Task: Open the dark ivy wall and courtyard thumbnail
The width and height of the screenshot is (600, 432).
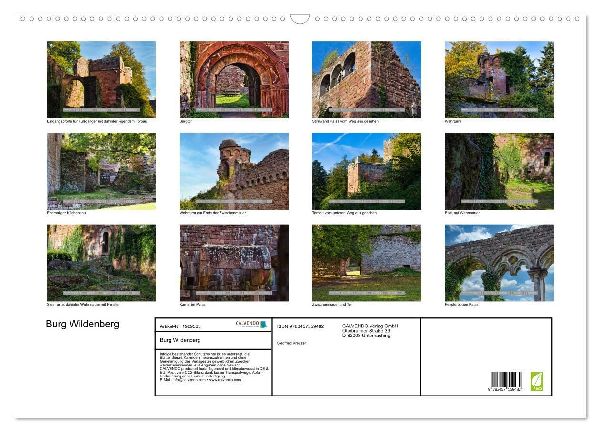Action: (x=499, y=171)
